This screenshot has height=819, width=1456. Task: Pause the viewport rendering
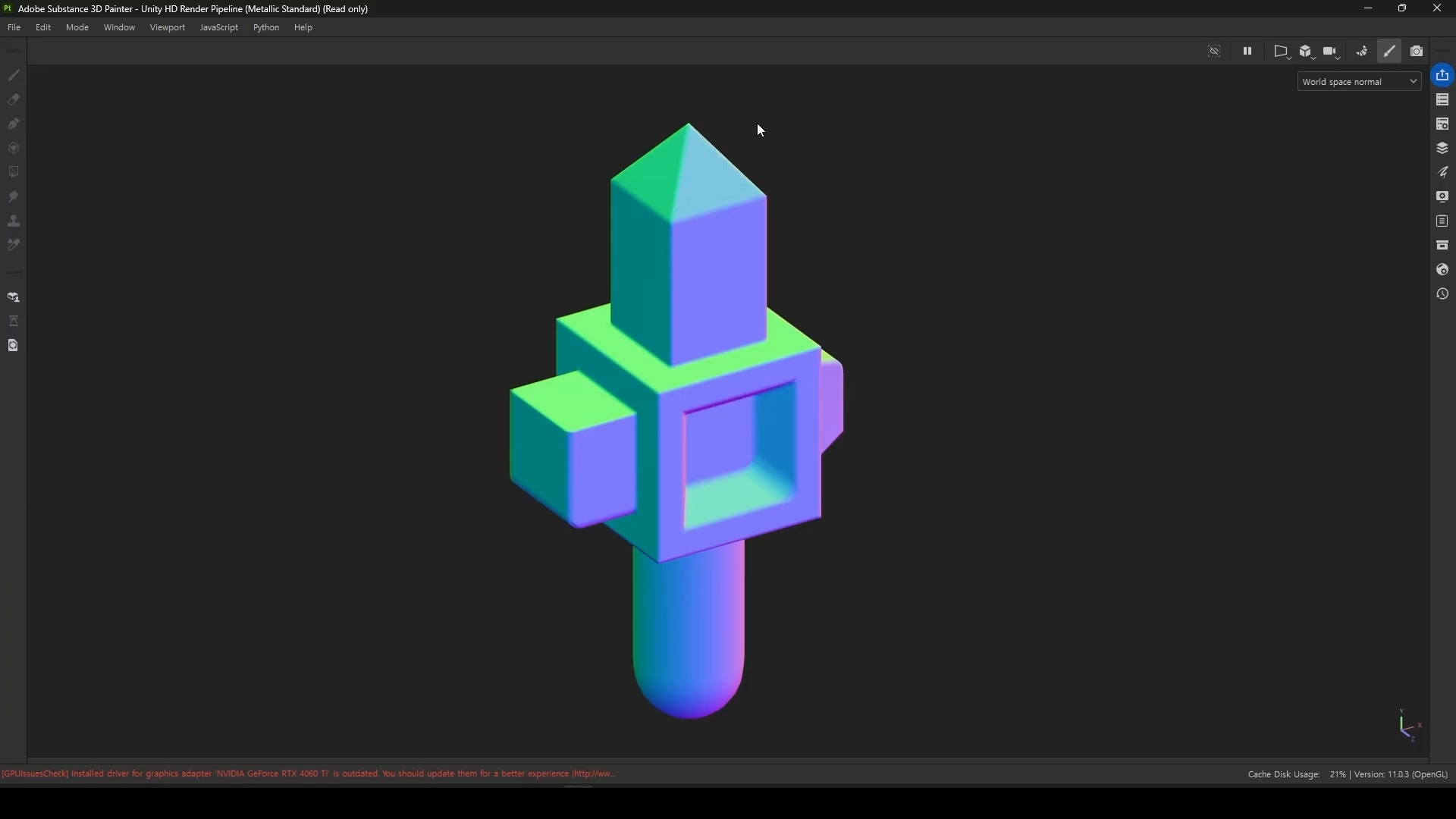pyautogui.click(x=1248, y=52)
